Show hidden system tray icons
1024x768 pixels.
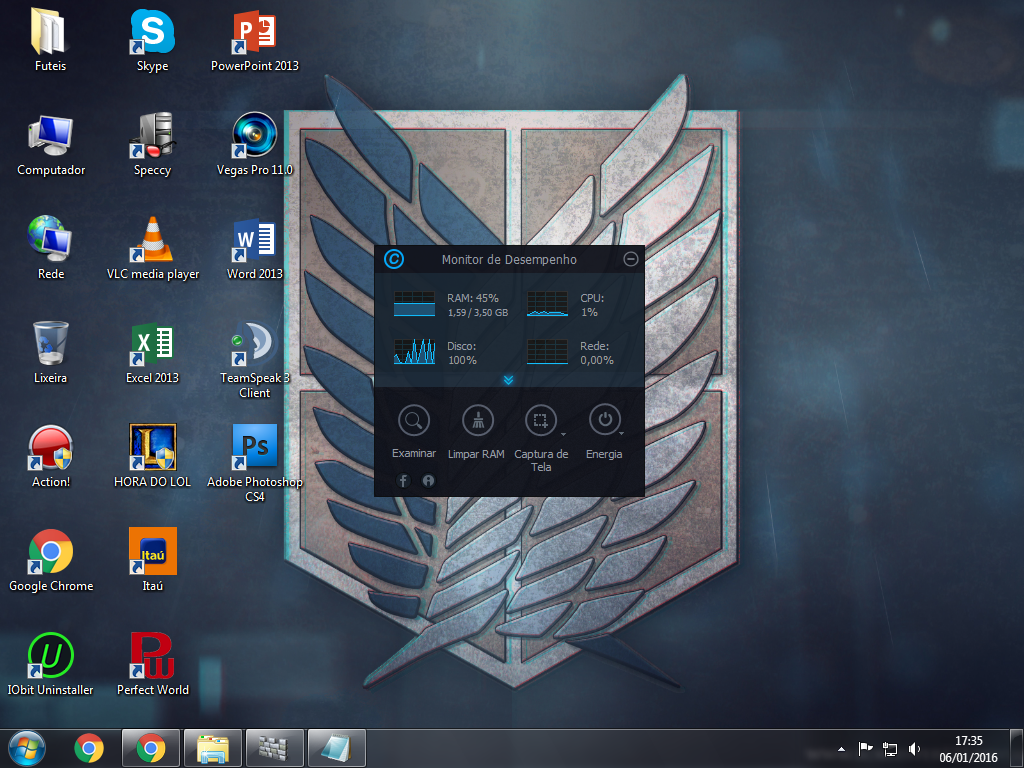coord(841,749)
